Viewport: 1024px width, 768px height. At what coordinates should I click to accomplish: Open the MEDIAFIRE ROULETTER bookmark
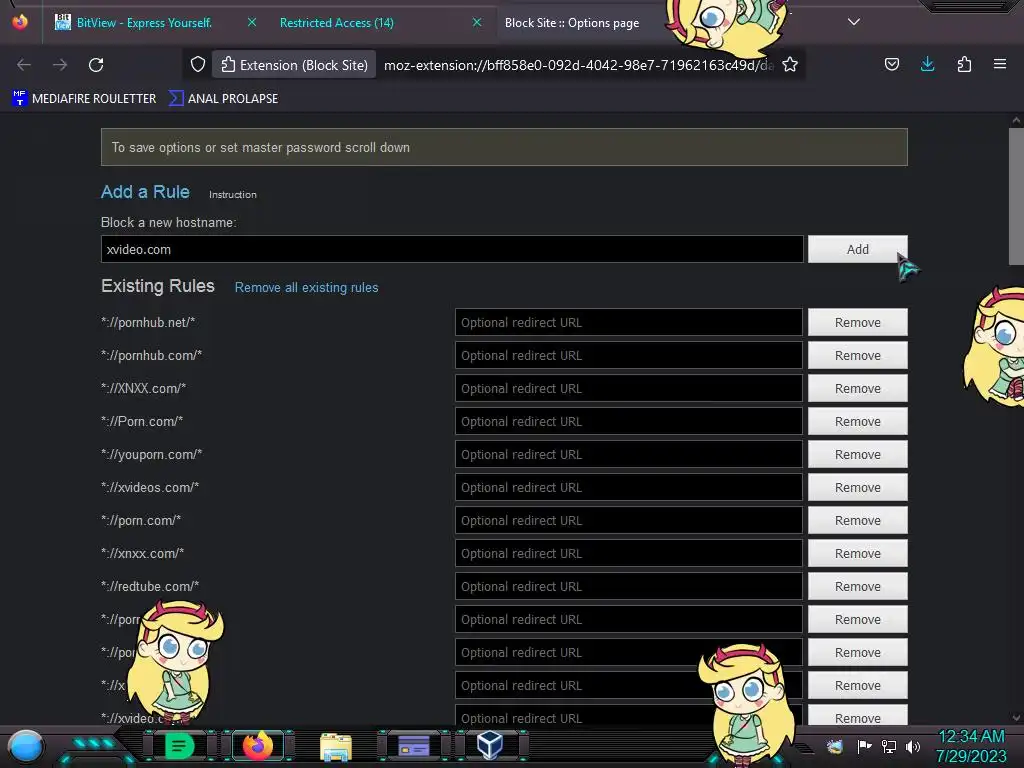click(x=84, y=99)
